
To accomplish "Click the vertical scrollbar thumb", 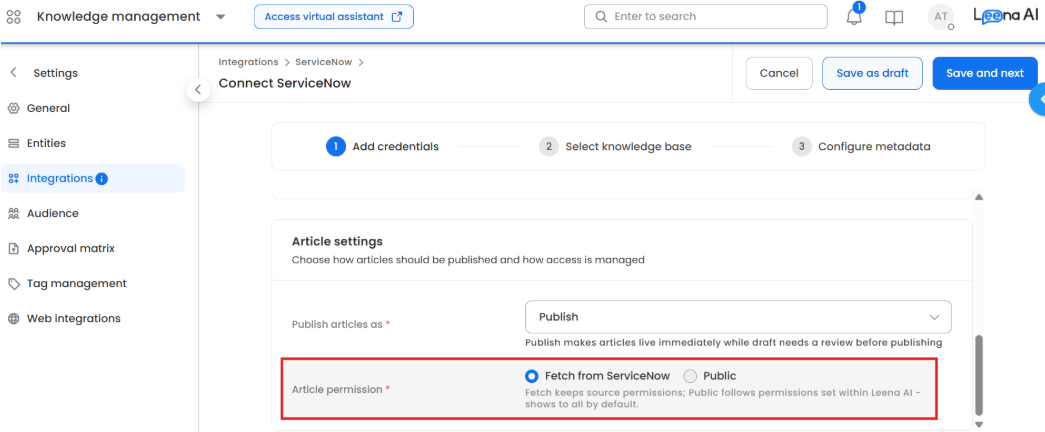I will pos(979,374).
